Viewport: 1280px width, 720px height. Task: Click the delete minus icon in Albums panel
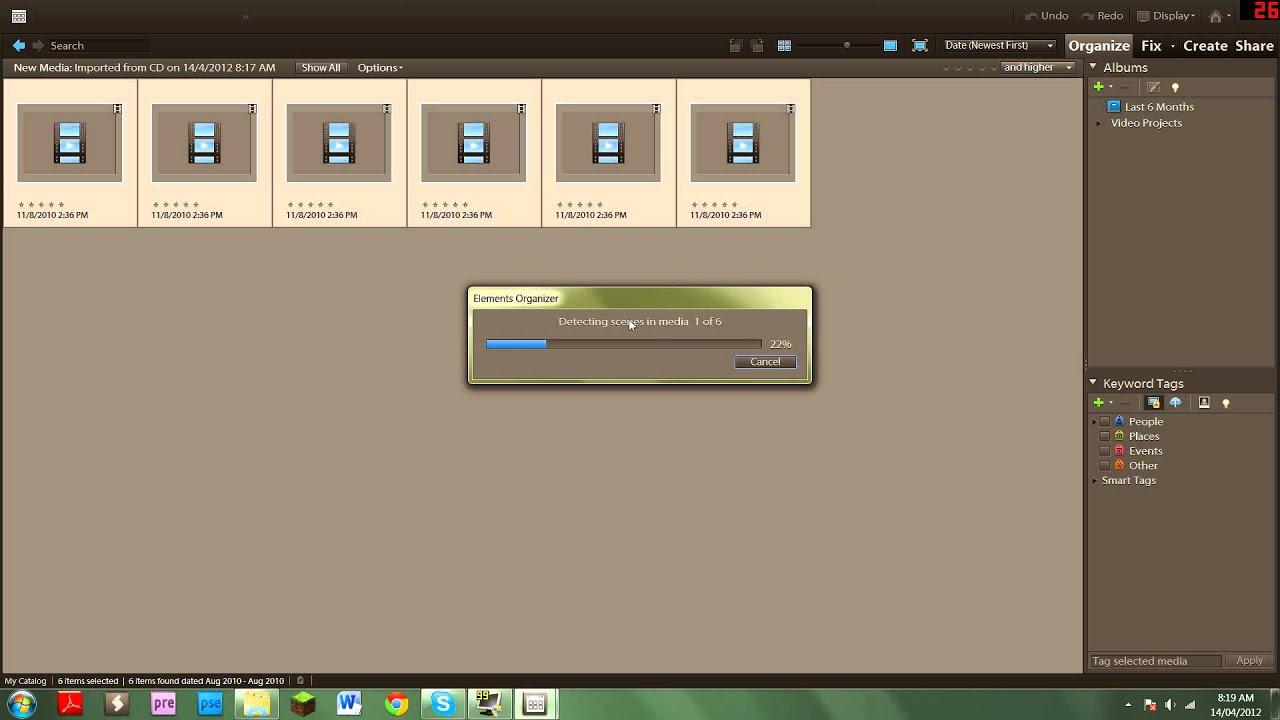click(1126, 87)
